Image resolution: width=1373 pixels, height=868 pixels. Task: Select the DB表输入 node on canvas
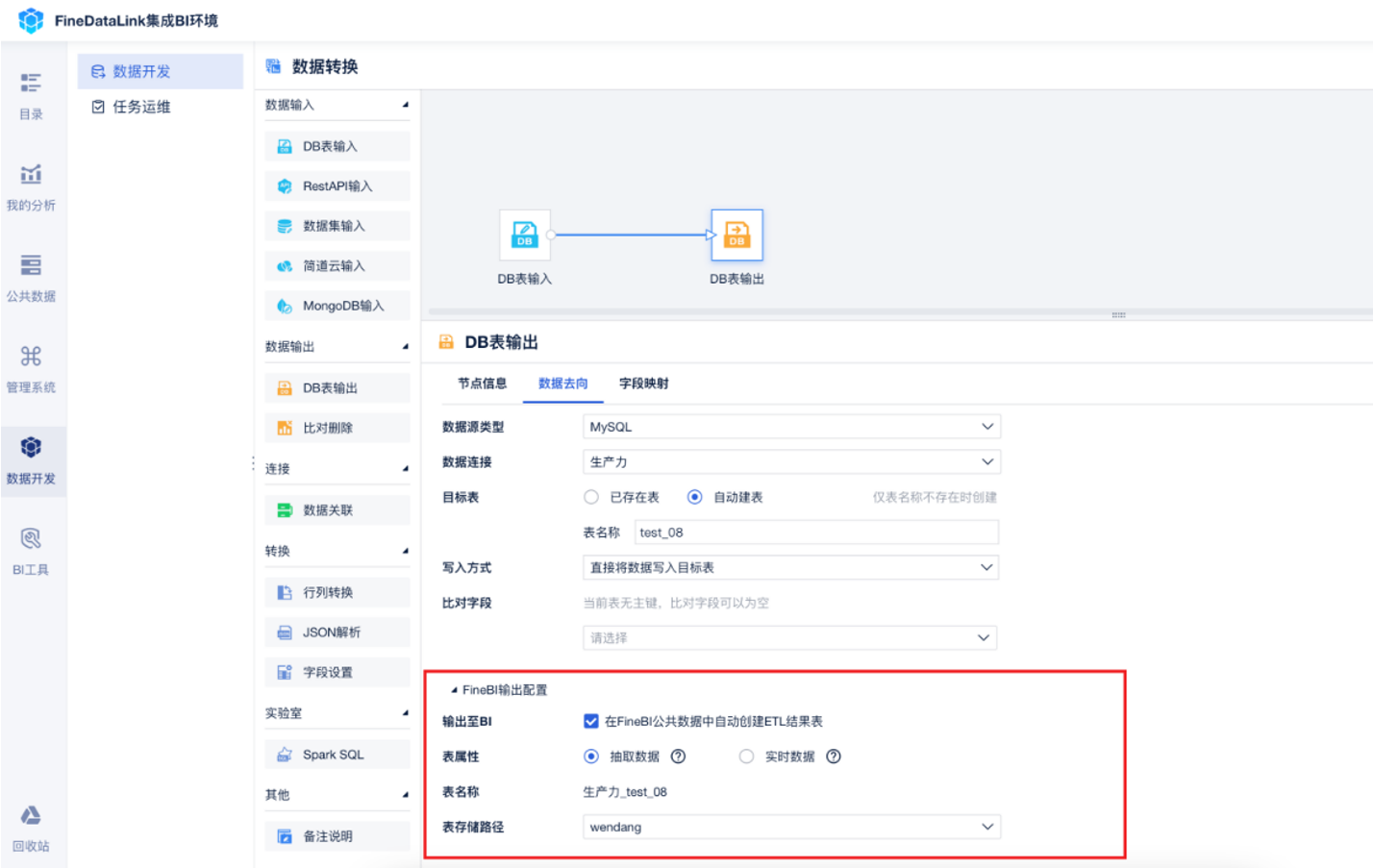click(x=525, y=235)
